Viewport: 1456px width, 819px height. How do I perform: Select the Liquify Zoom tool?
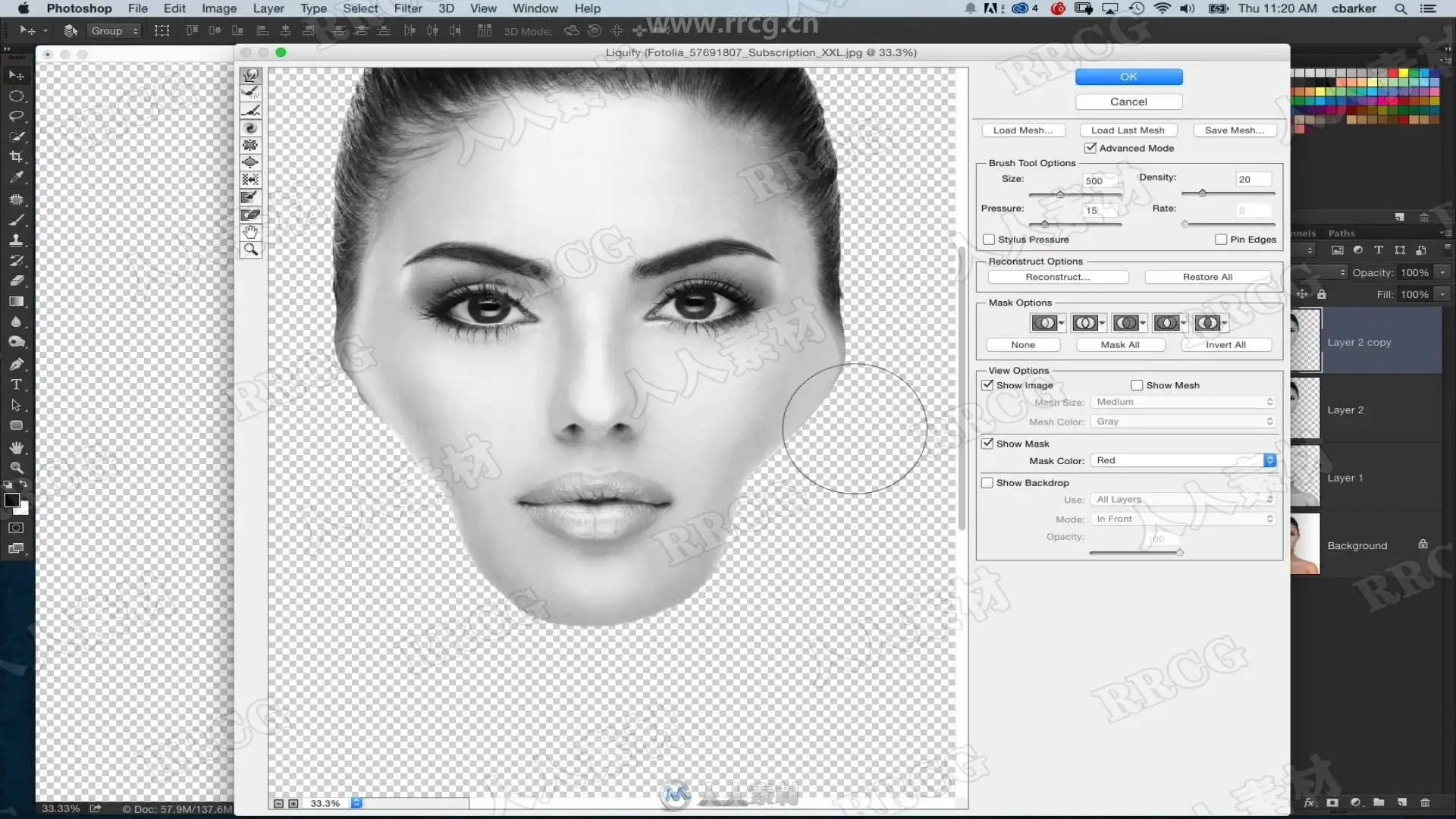click(x=251, y=249)
